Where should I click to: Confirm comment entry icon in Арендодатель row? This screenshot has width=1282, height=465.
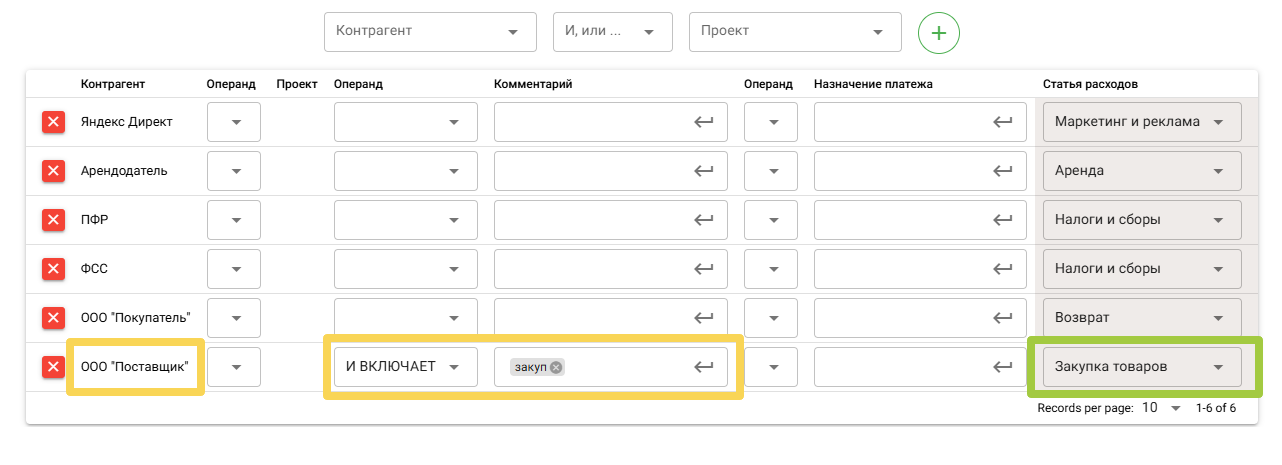pyautogui.click(x=704, y=171)
